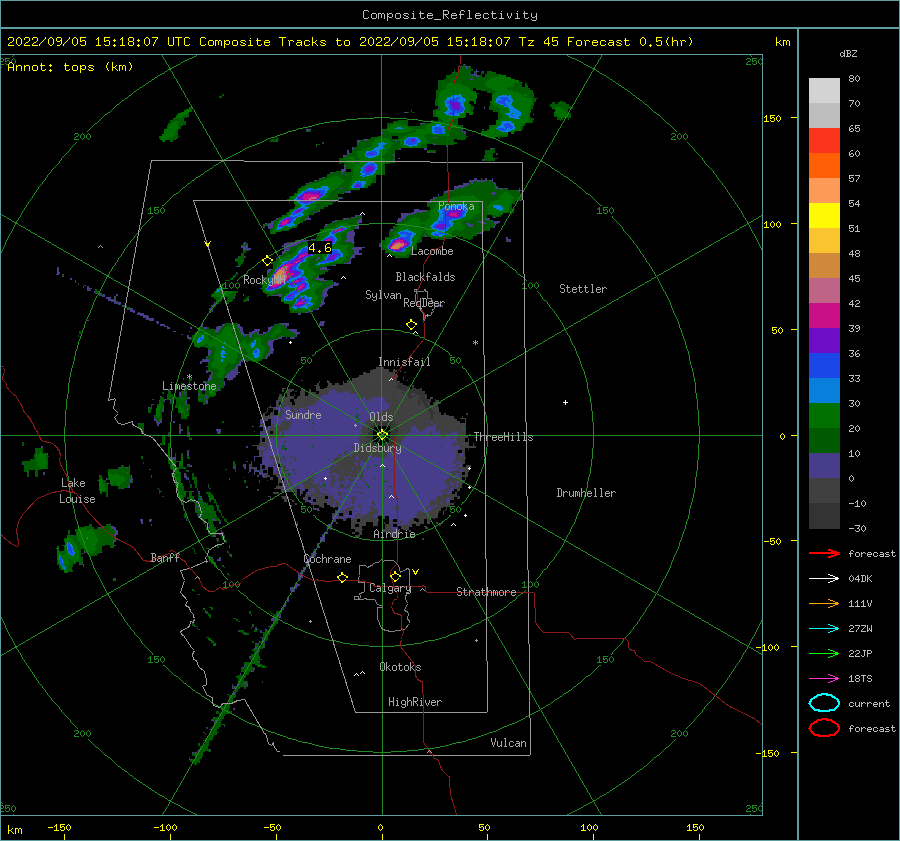Click the Calgary city label
This screenshot has width=900, height=841.
pos(390,588)
